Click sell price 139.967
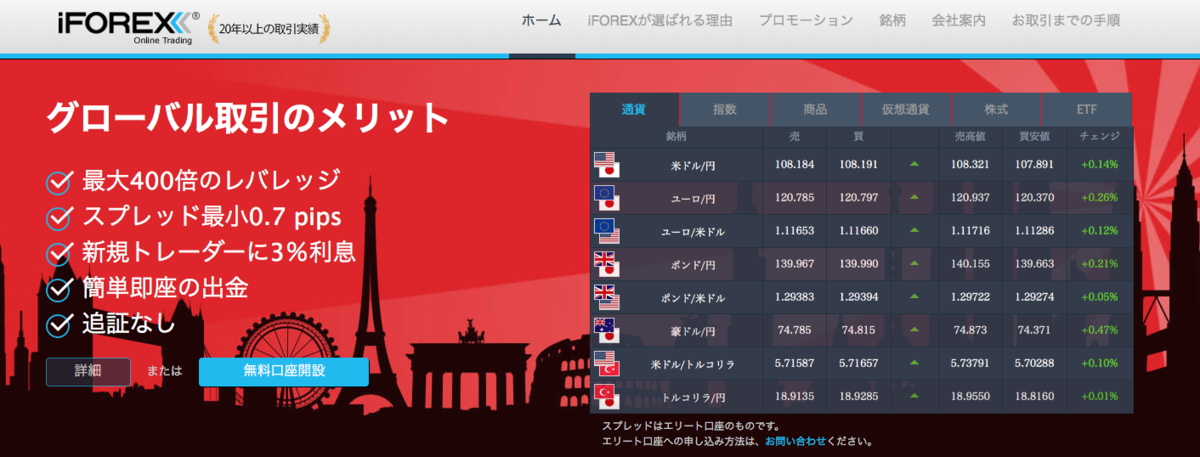Viewport: 1200px width, 457px height. pyautogui.click(x=794, y=264)
